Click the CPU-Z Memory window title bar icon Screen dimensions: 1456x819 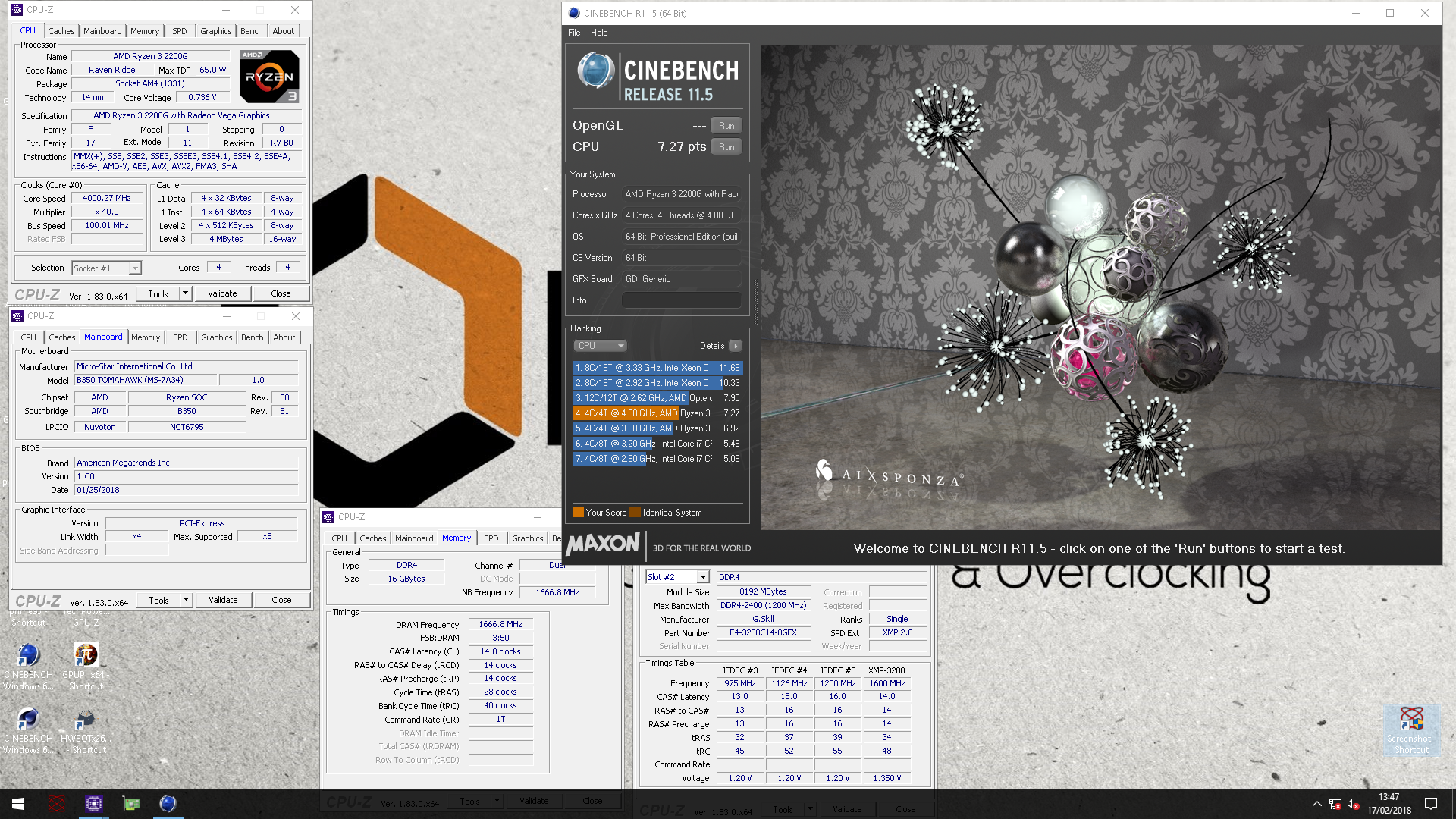(328, 517)
